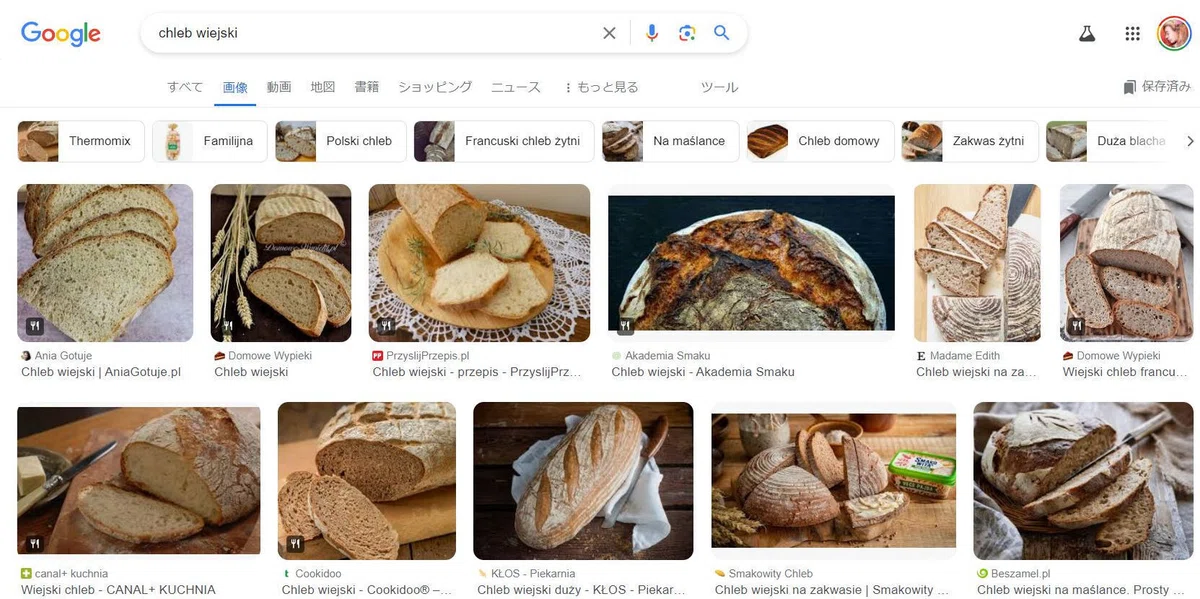Show more filter chips with right arrow

pos(1190,141)
